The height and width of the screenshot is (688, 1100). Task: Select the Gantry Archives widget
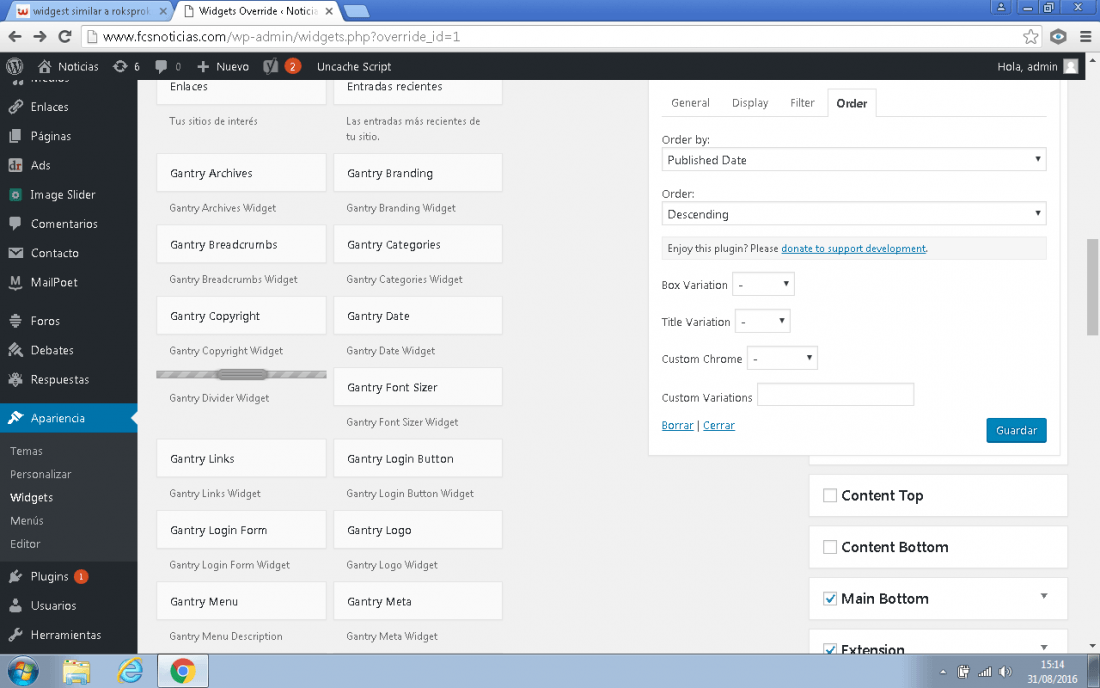coord(241,173)
